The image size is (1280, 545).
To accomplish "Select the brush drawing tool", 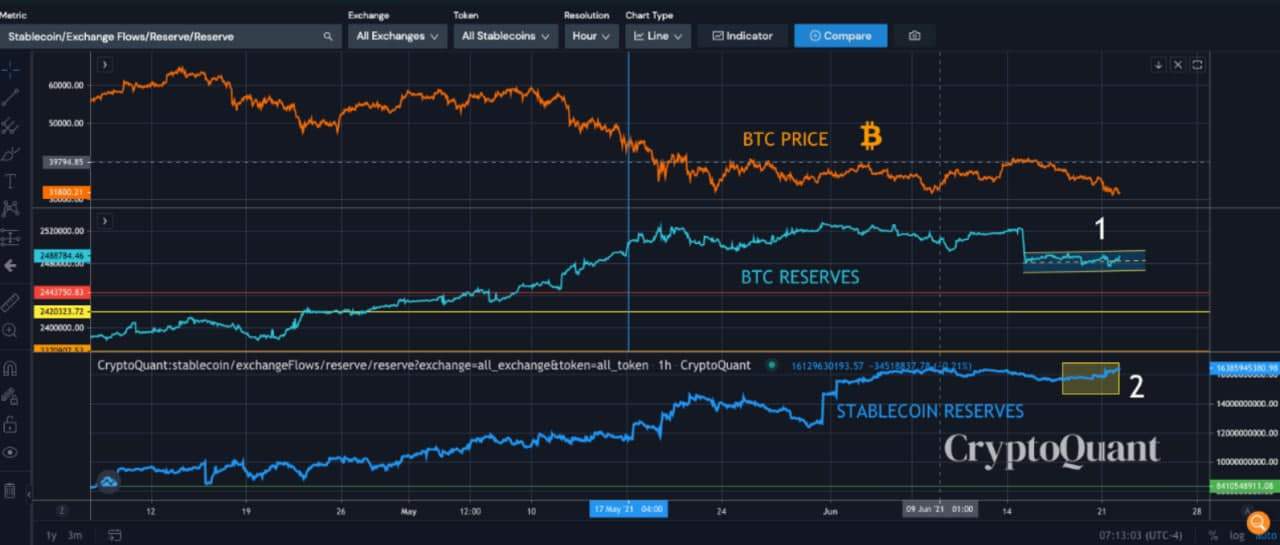I will tap(11, 154).
